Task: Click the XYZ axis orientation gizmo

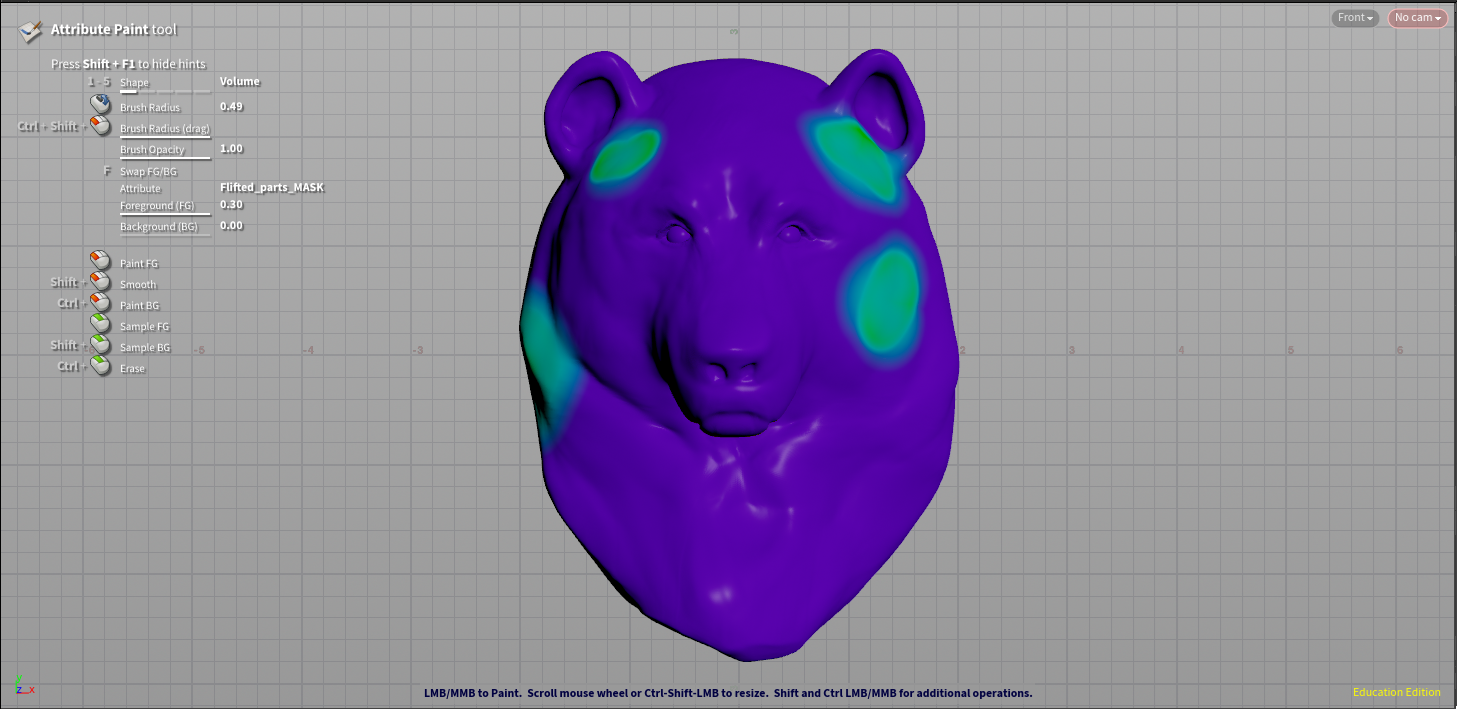Action: click(x=24, y=685)
